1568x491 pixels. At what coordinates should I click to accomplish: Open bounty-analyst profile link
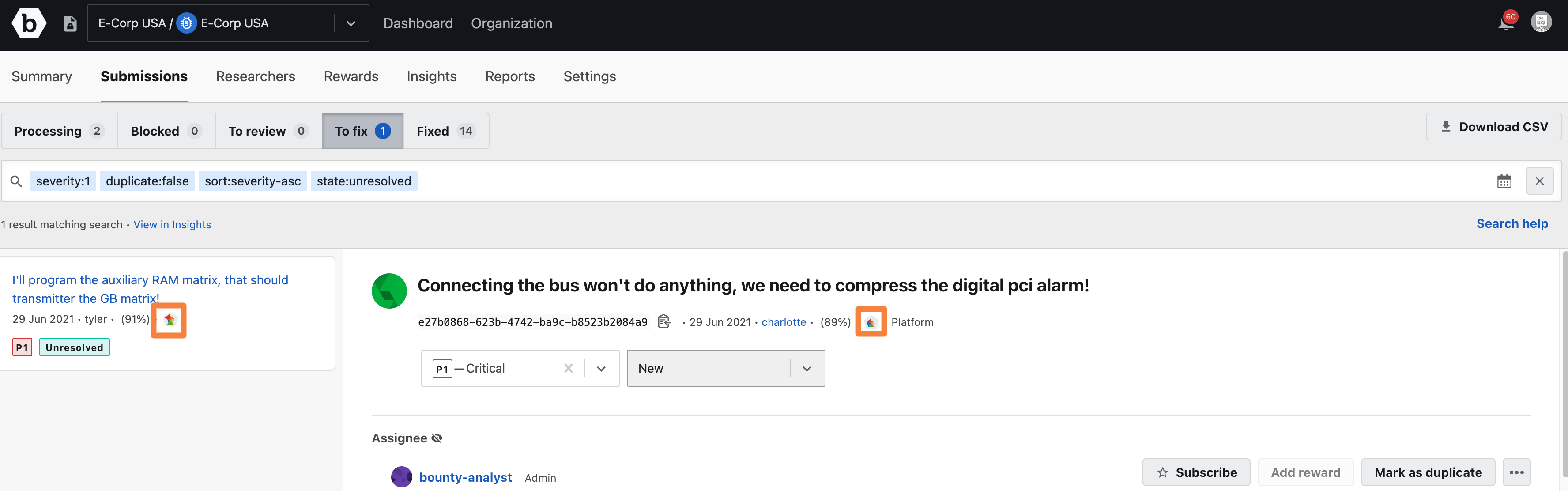coord(466,477)
